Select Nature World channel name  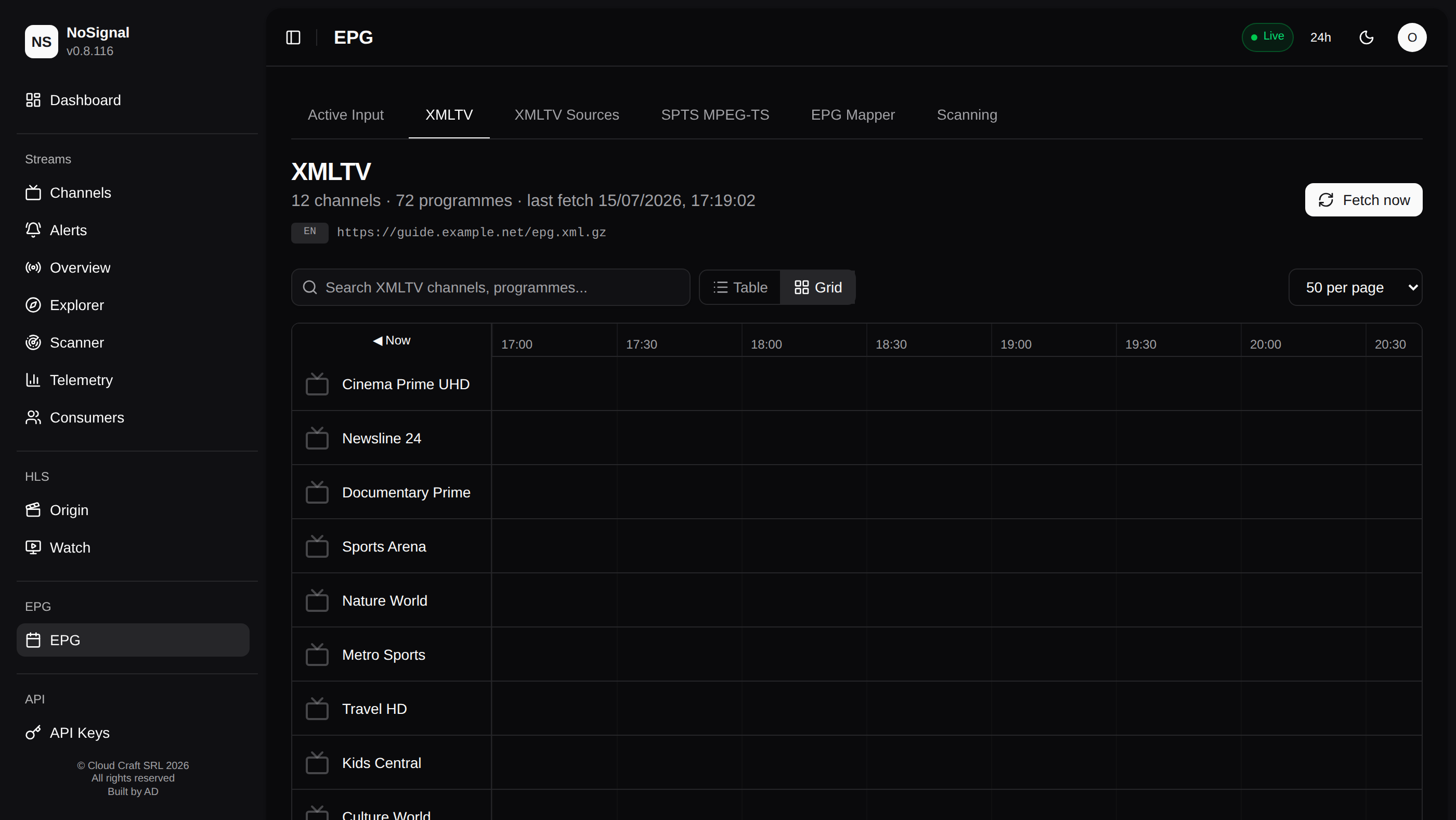(384, 600)
